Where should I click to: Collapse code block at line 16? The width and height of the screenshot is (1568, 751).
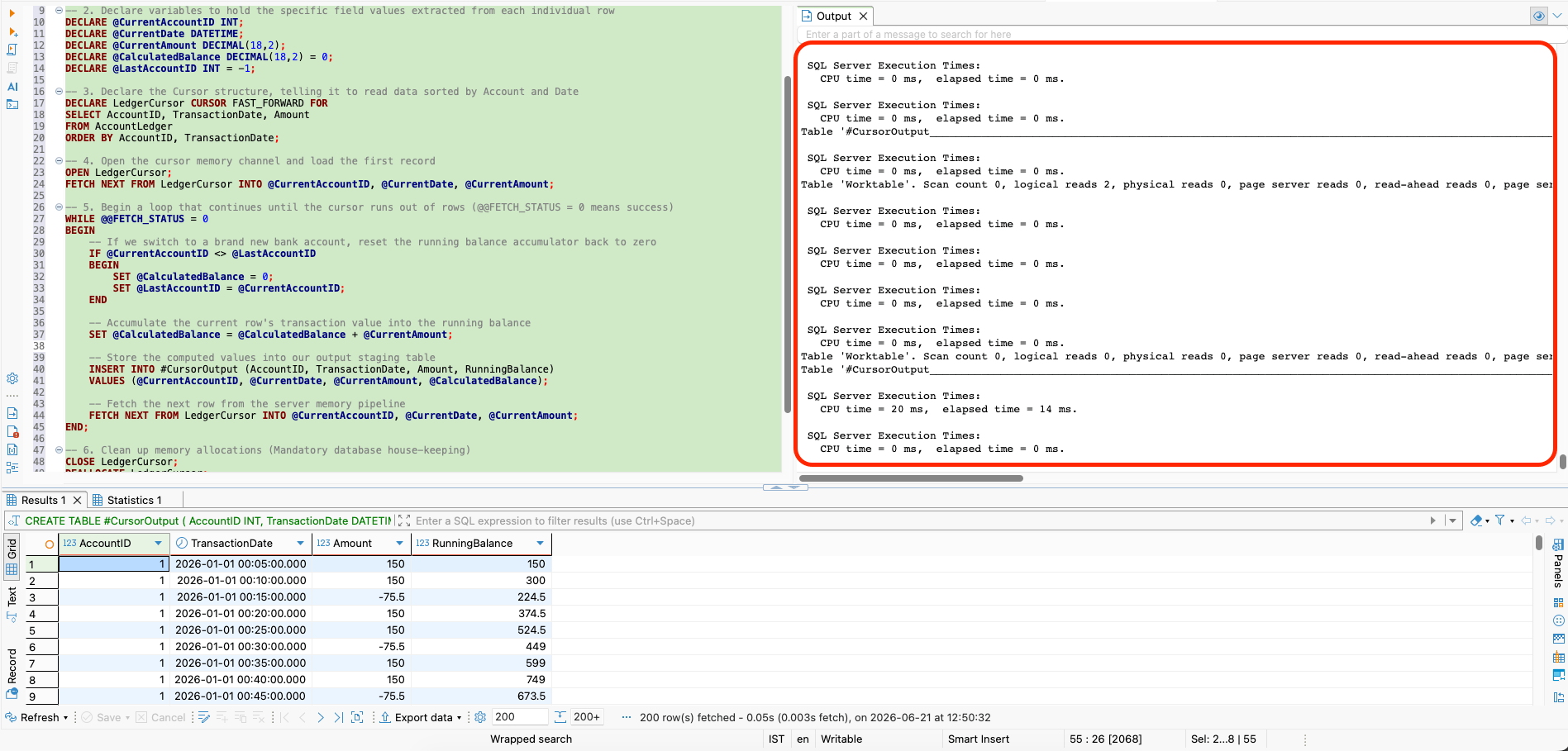[59, 92]
